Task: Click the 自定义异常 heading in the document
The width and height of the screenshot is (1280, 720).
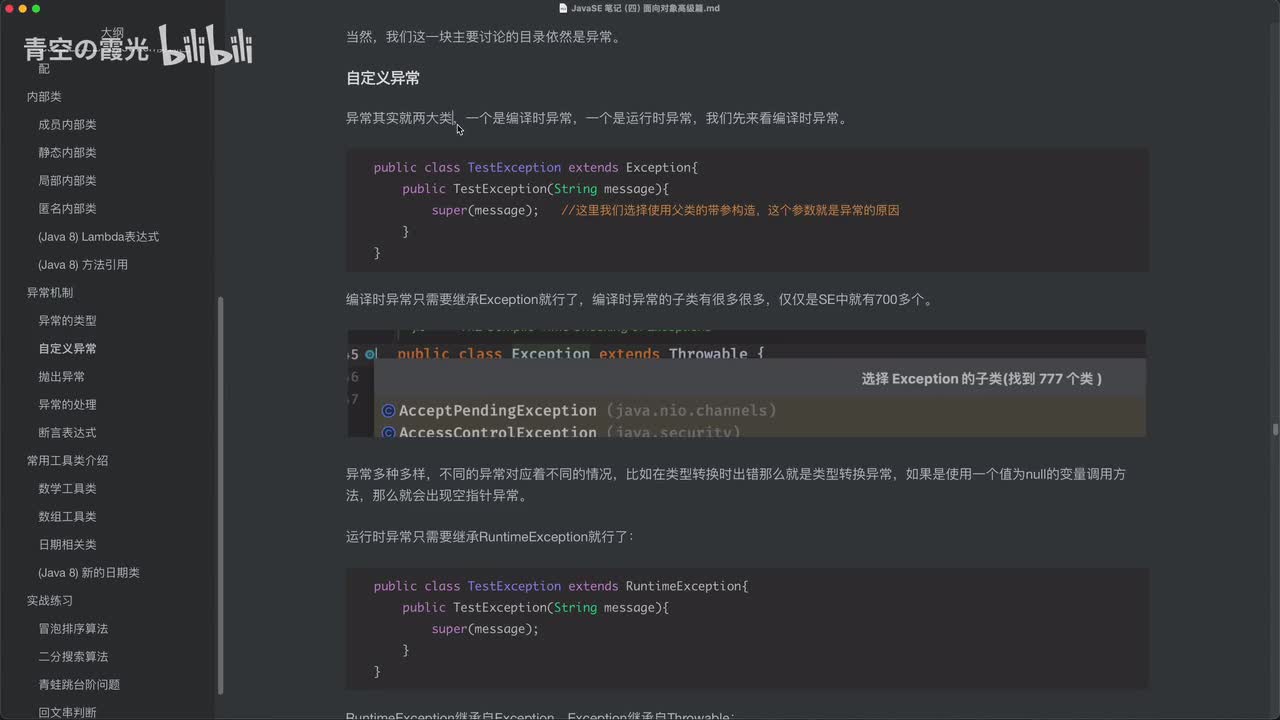Action: pyautogui.click(x=382, y=78)
